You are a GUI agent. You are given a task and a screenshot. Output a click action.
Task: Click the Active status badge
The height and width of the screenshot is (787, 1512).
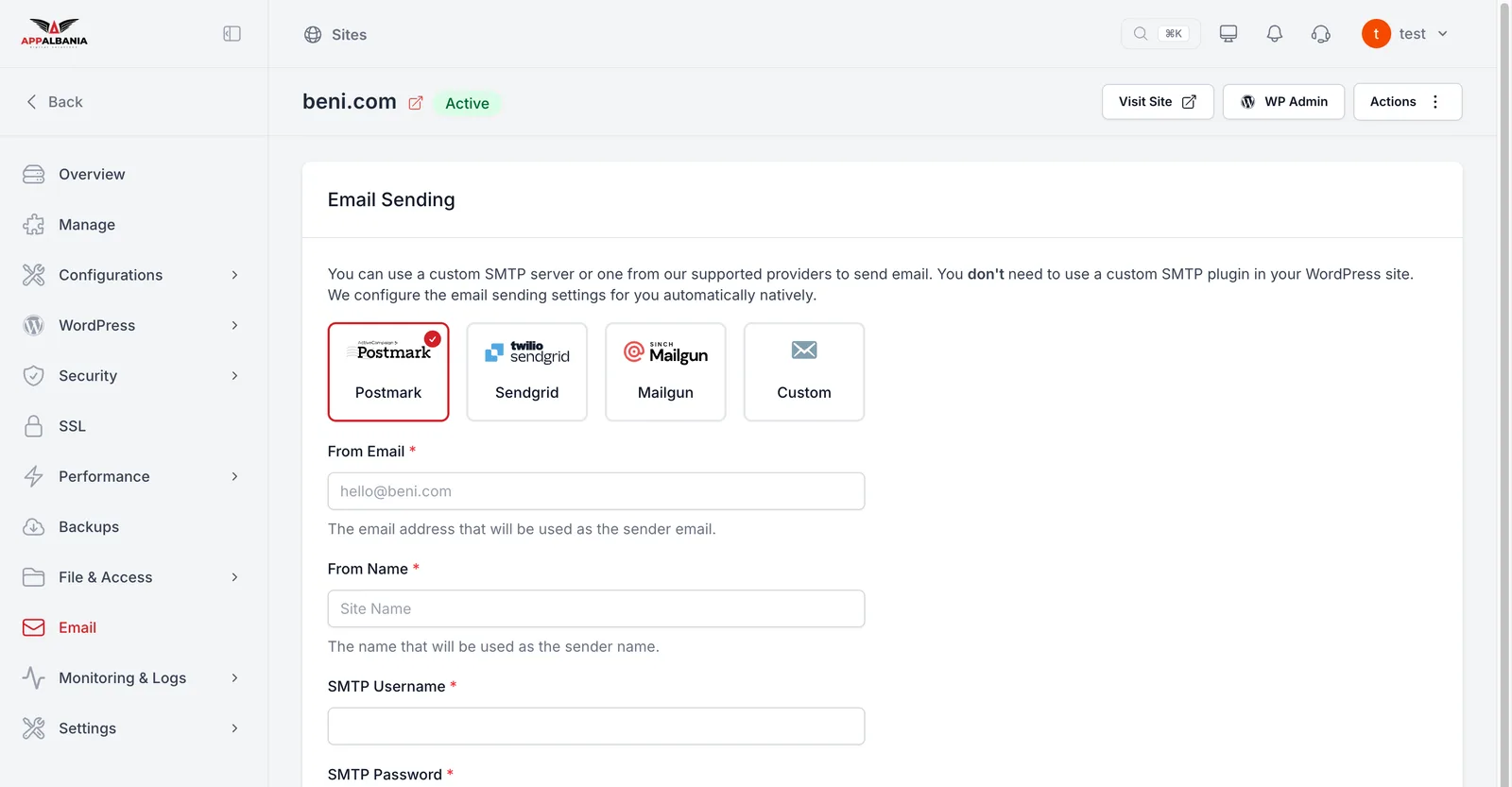tap(468, 103)
